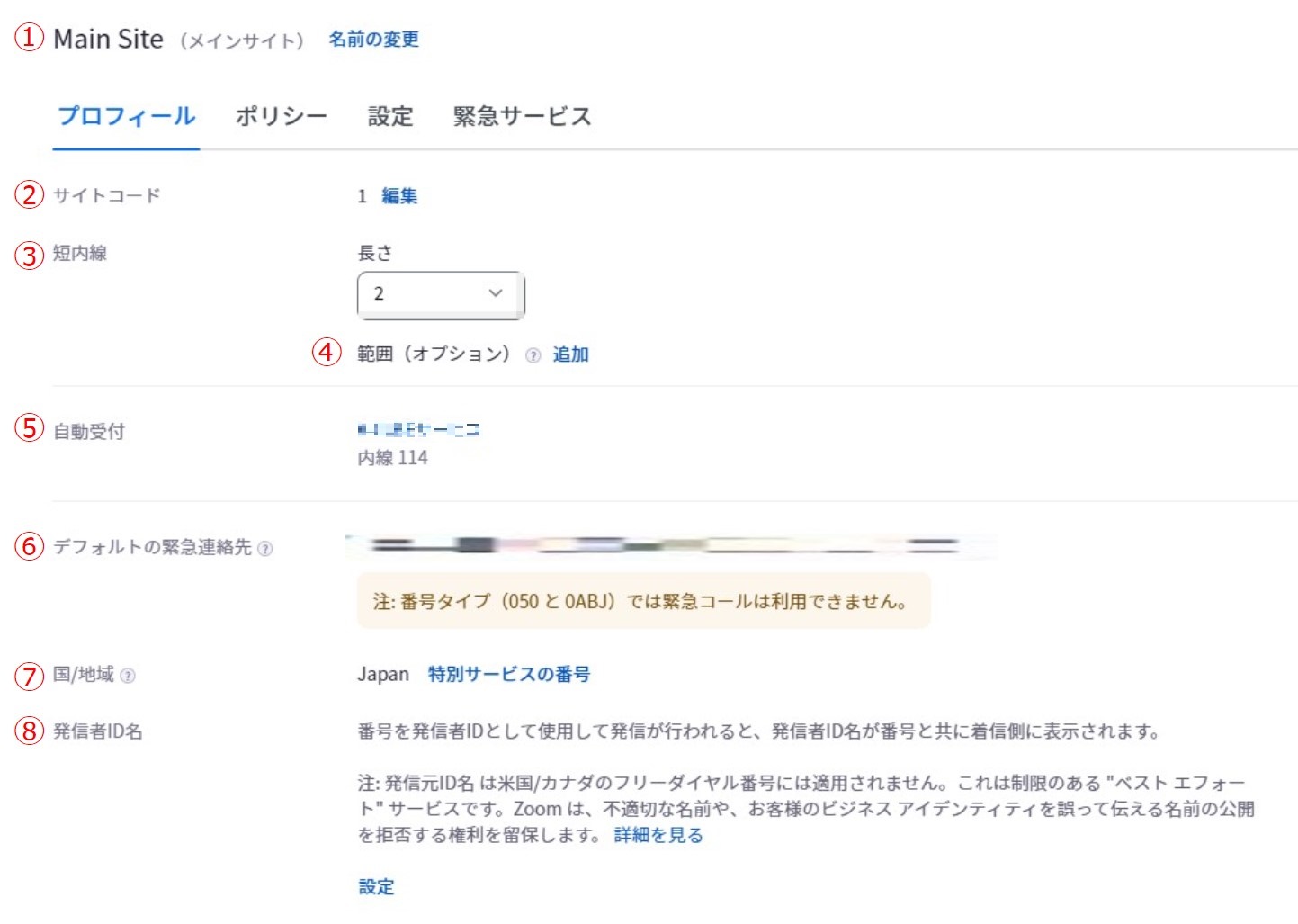The height and width of the screenshot is (924, 1298).
Task: Click 設定 link under 発信者ID名
Action: [376, 887]
